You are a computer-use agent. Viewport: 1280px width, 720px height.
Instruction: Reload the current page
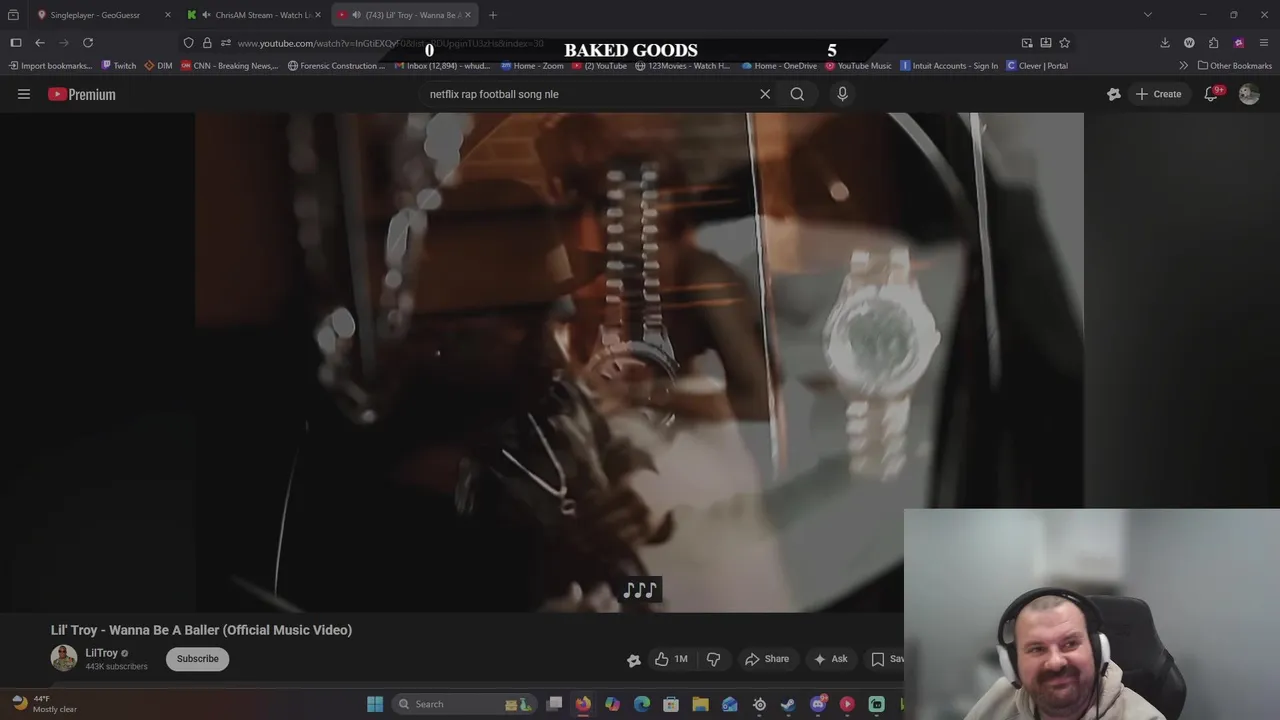[88, 42]
